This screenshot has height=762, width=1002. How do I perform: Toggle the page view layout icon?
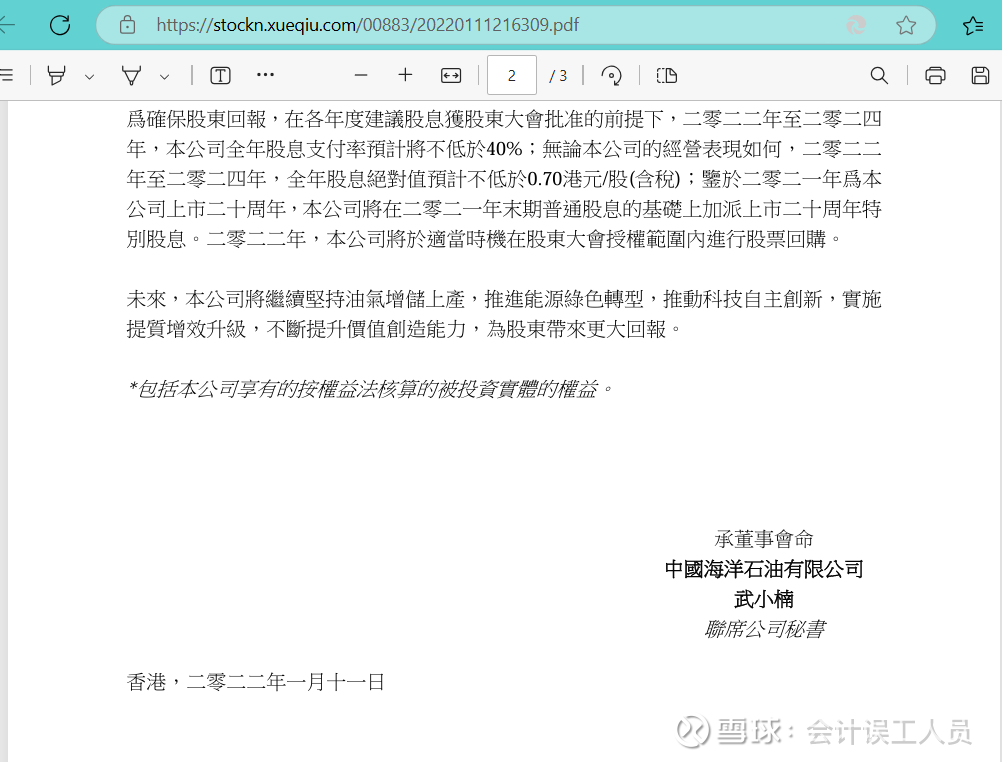[667, 75]
